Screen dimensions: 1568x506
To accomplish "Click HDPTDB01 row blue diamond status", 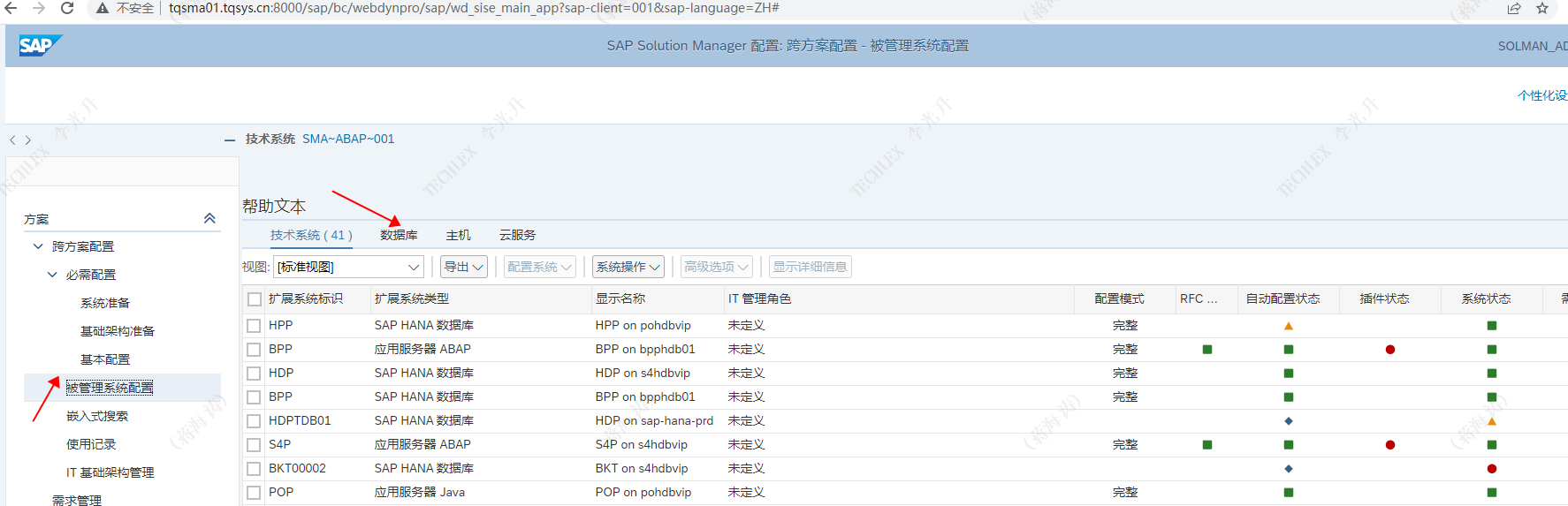I will pos(1289,421).
